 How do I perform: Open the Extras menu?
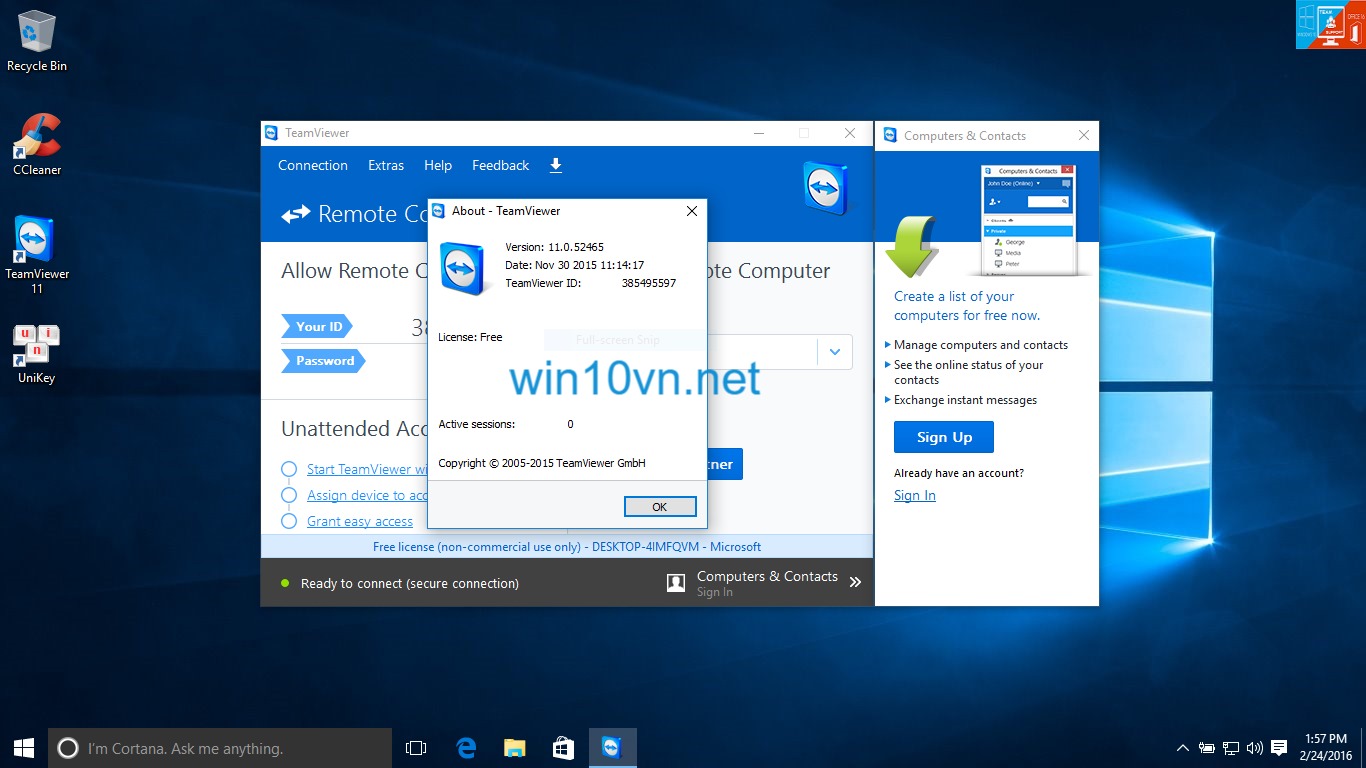(x=386, y=165)
